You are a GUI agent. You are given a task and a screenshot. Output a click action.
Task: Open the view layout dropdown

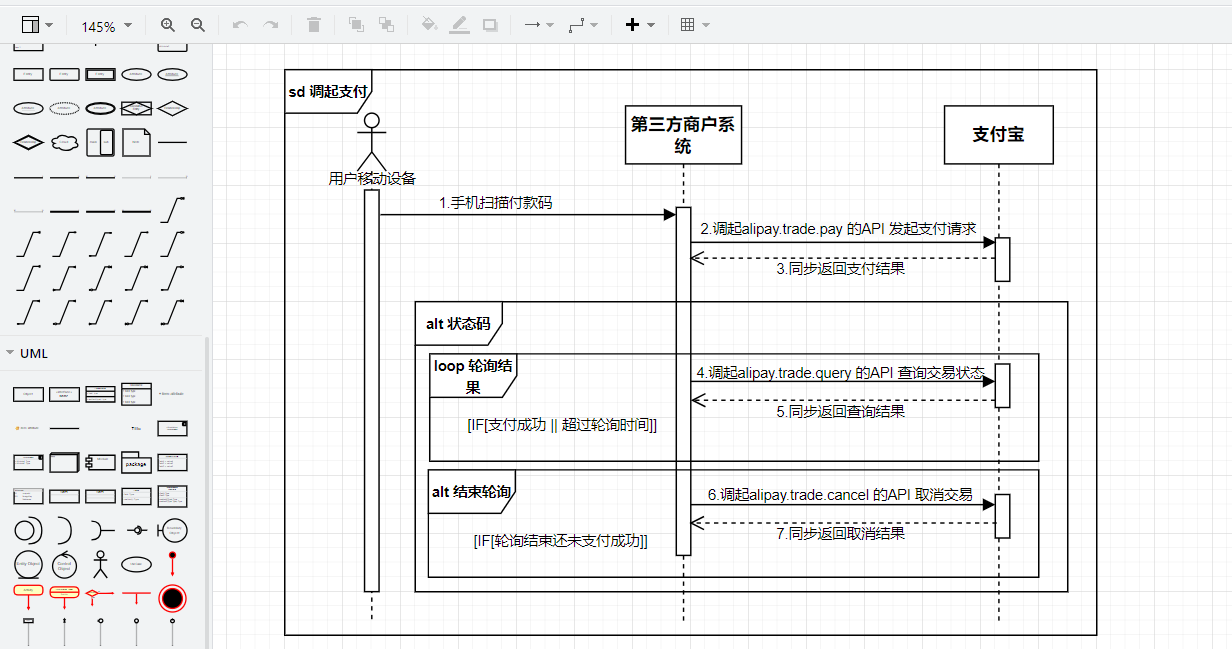[37, 25]
